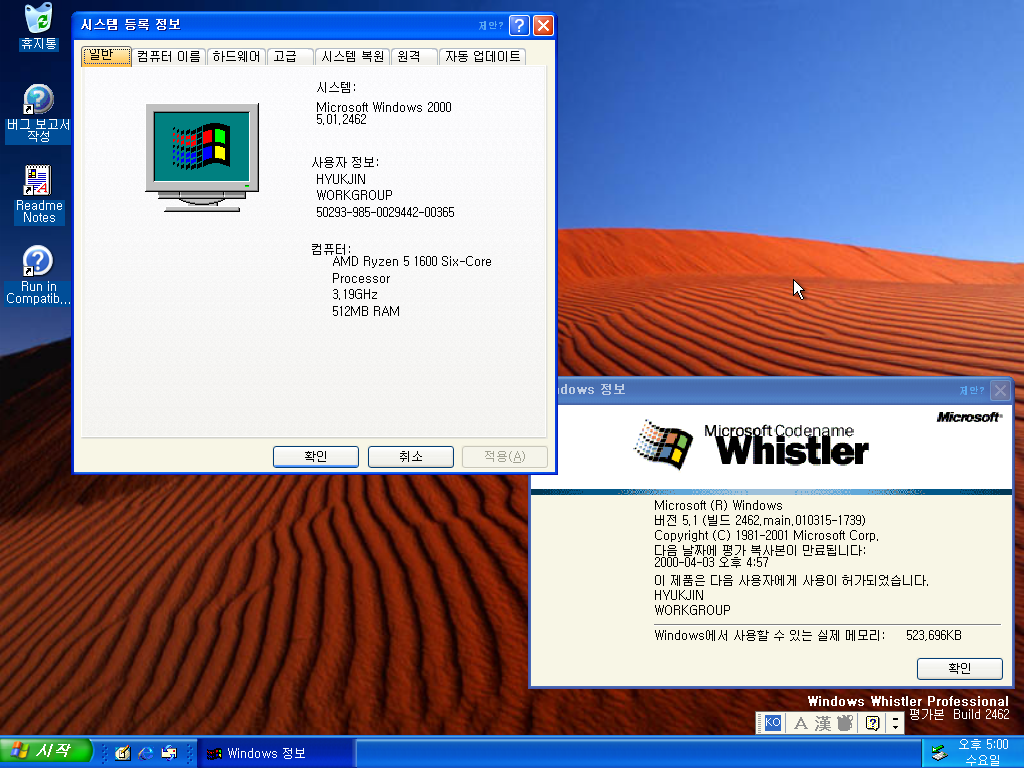This screenshot has height=768, width=1024.
Task: Click the system tray hardware removal icon
Action: [939, 753]
